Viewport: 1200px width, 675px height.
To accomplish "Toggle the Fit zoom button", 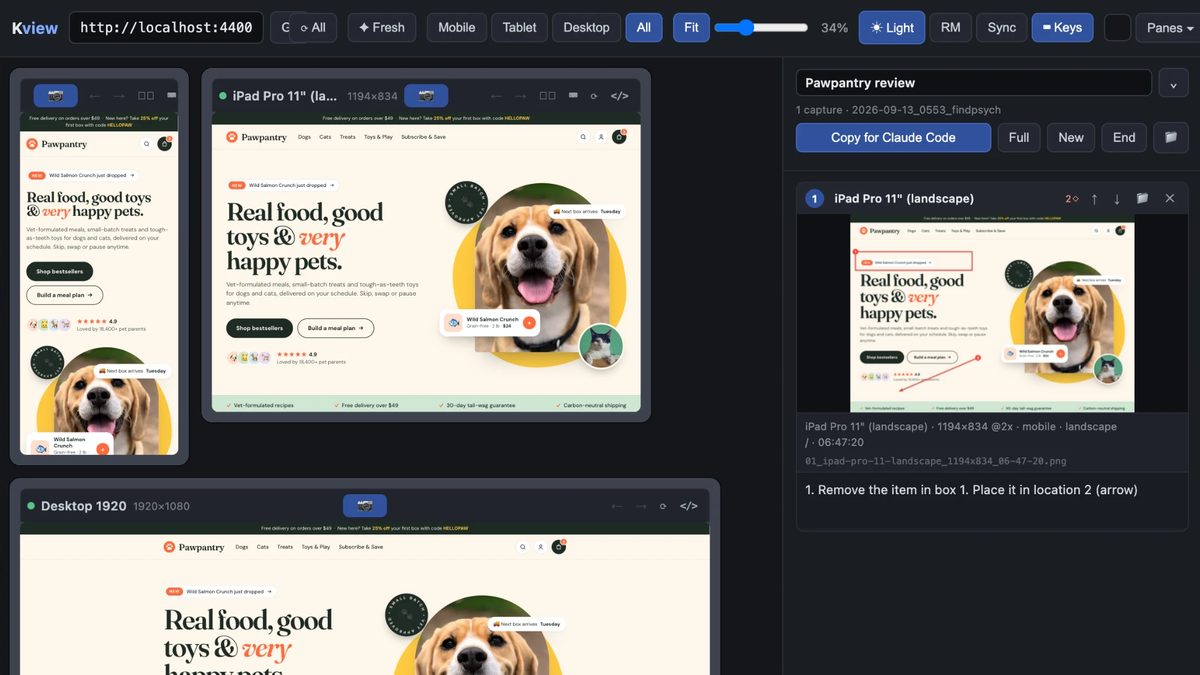I will tap(691, 27).
